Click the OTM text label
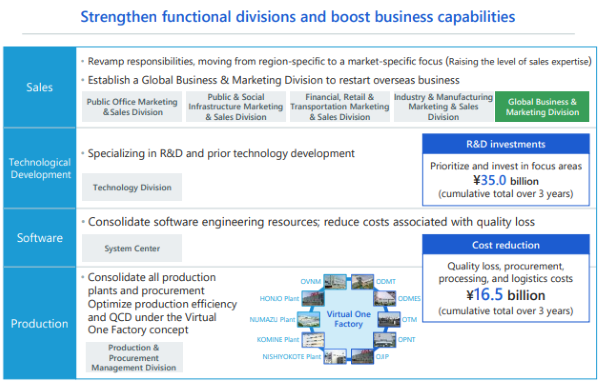The width and height of the screenshot is (600, 384). [409, 319]
